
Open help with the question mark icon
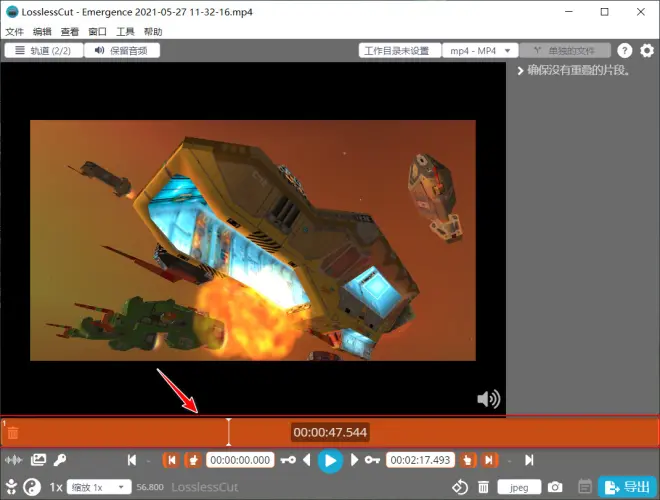[x=624, y=51]
